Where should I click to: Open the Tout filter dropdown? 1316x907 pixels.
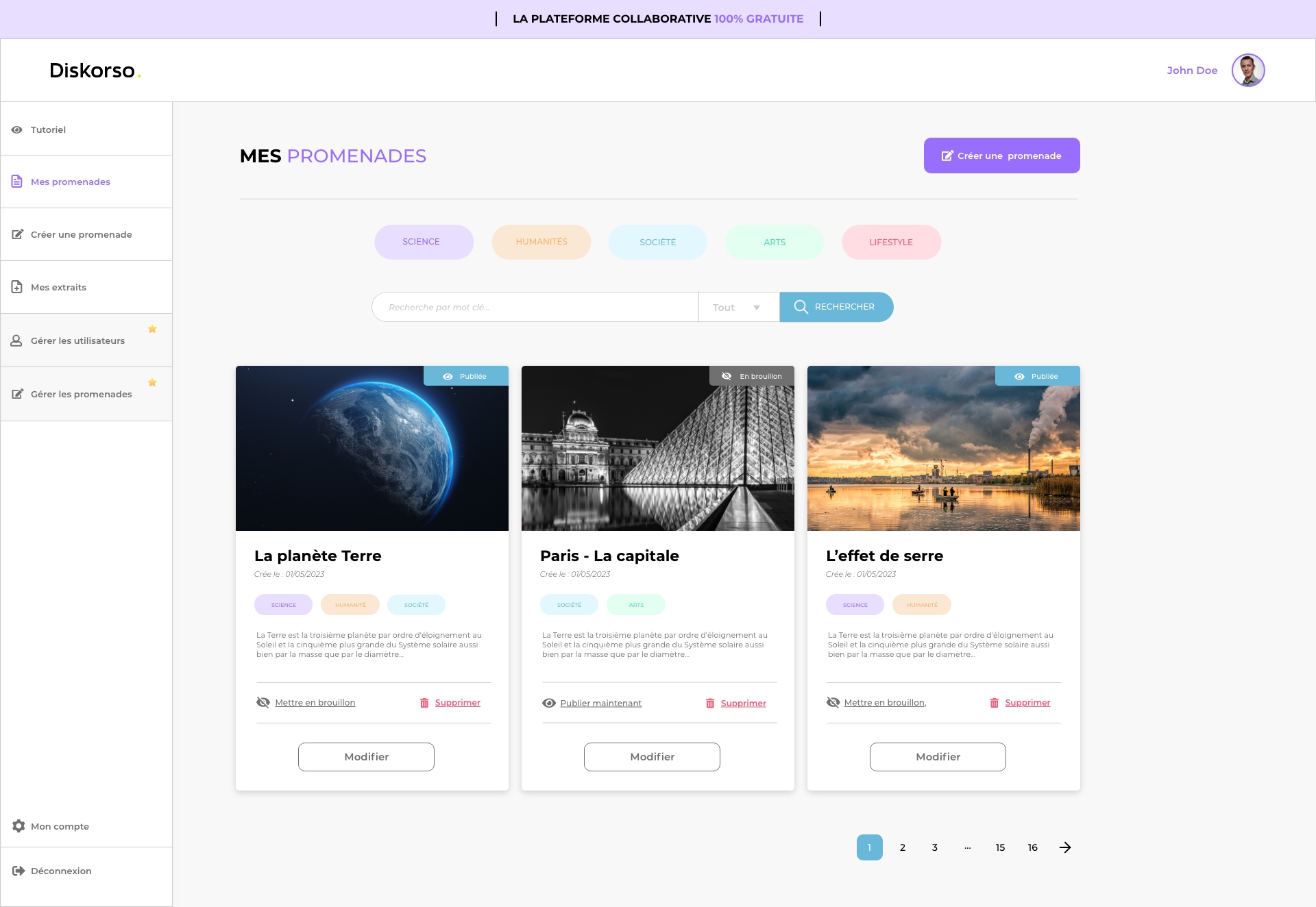coord(739,307)
